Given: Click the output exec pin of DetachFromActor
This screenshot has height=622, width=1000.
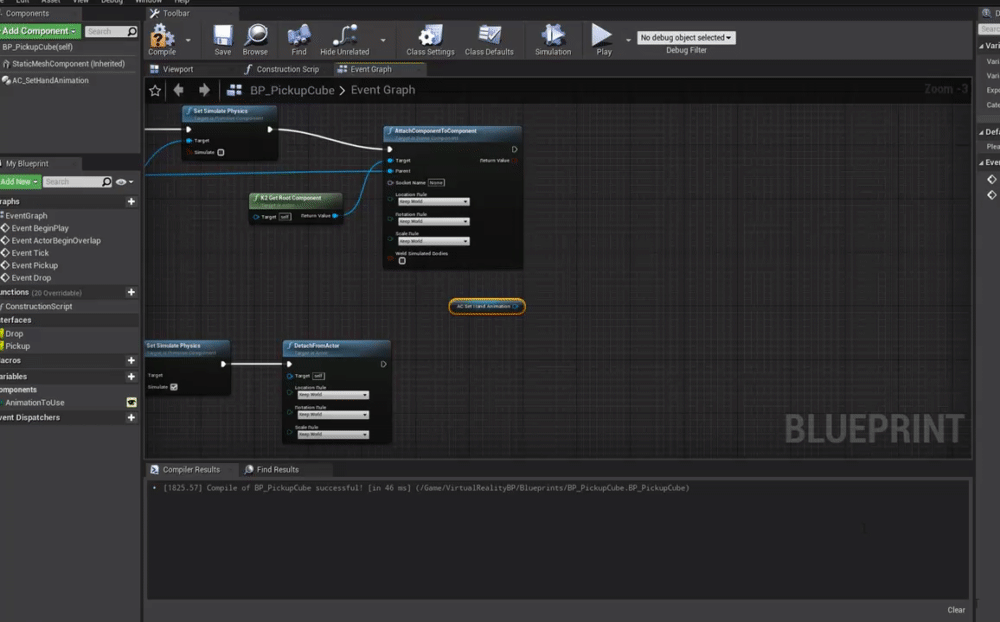Looking at the screenshot, I should (383, 364).
